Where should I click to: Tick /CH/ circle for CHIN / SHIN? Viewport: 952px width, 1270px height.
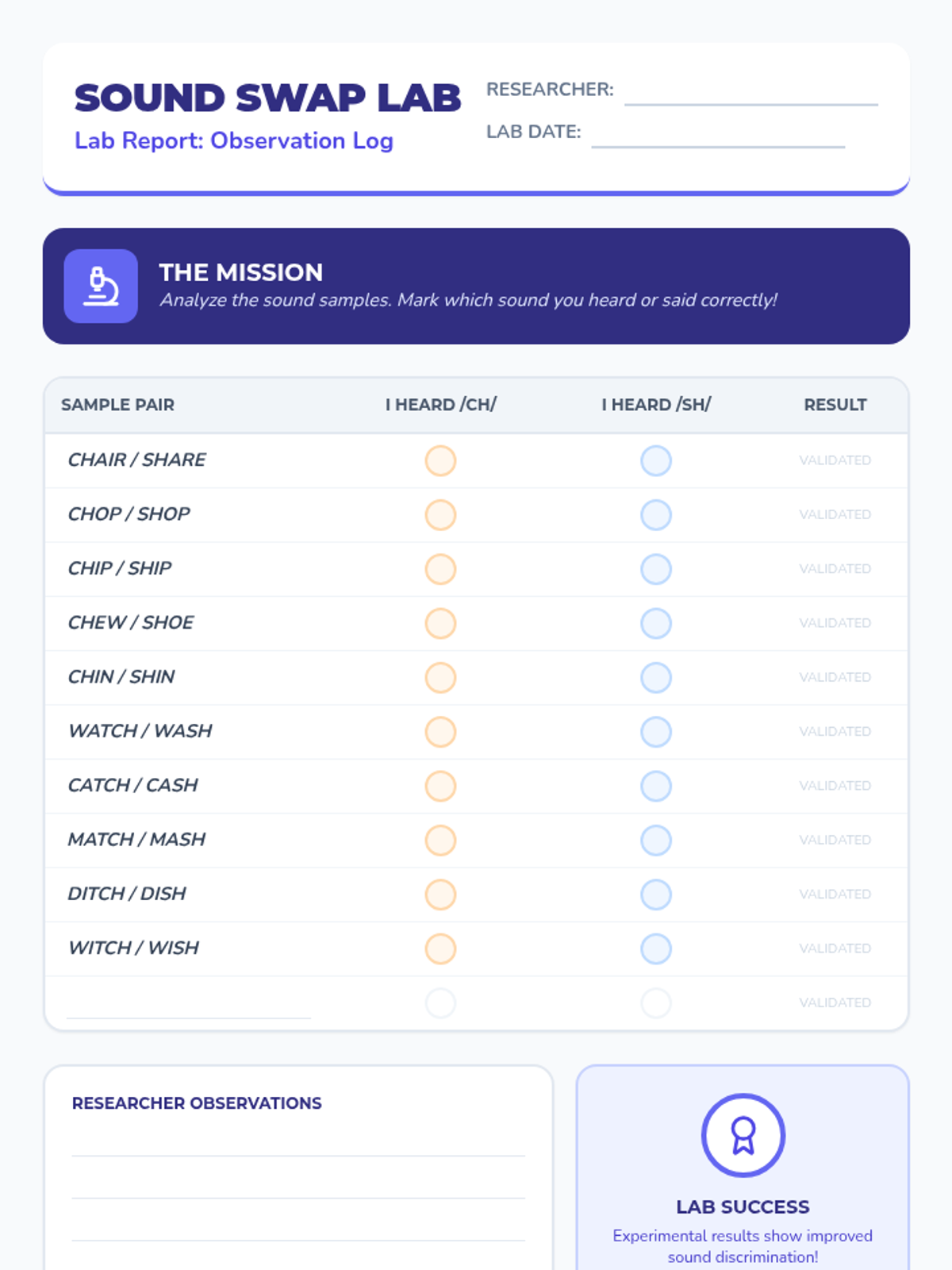point(440,677)
